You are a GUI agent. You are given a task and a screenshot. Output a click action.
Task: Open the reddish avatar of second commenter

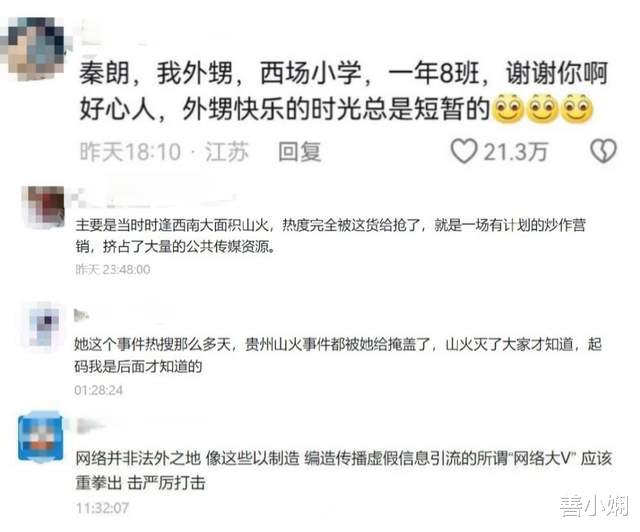[43, 206]
